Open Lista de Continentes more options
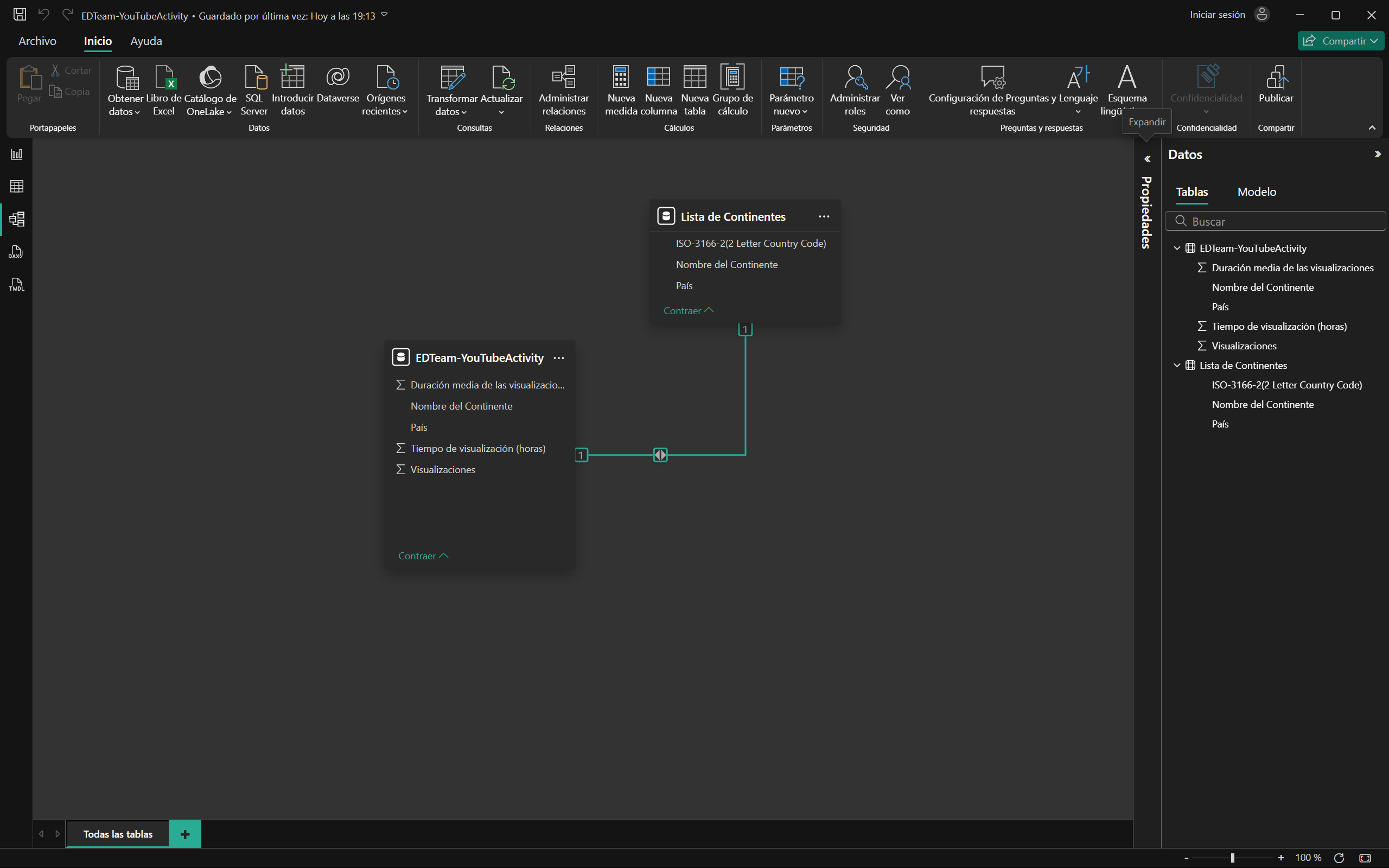1389x868 pixels. pyautogui.click(x=824, y=216)
